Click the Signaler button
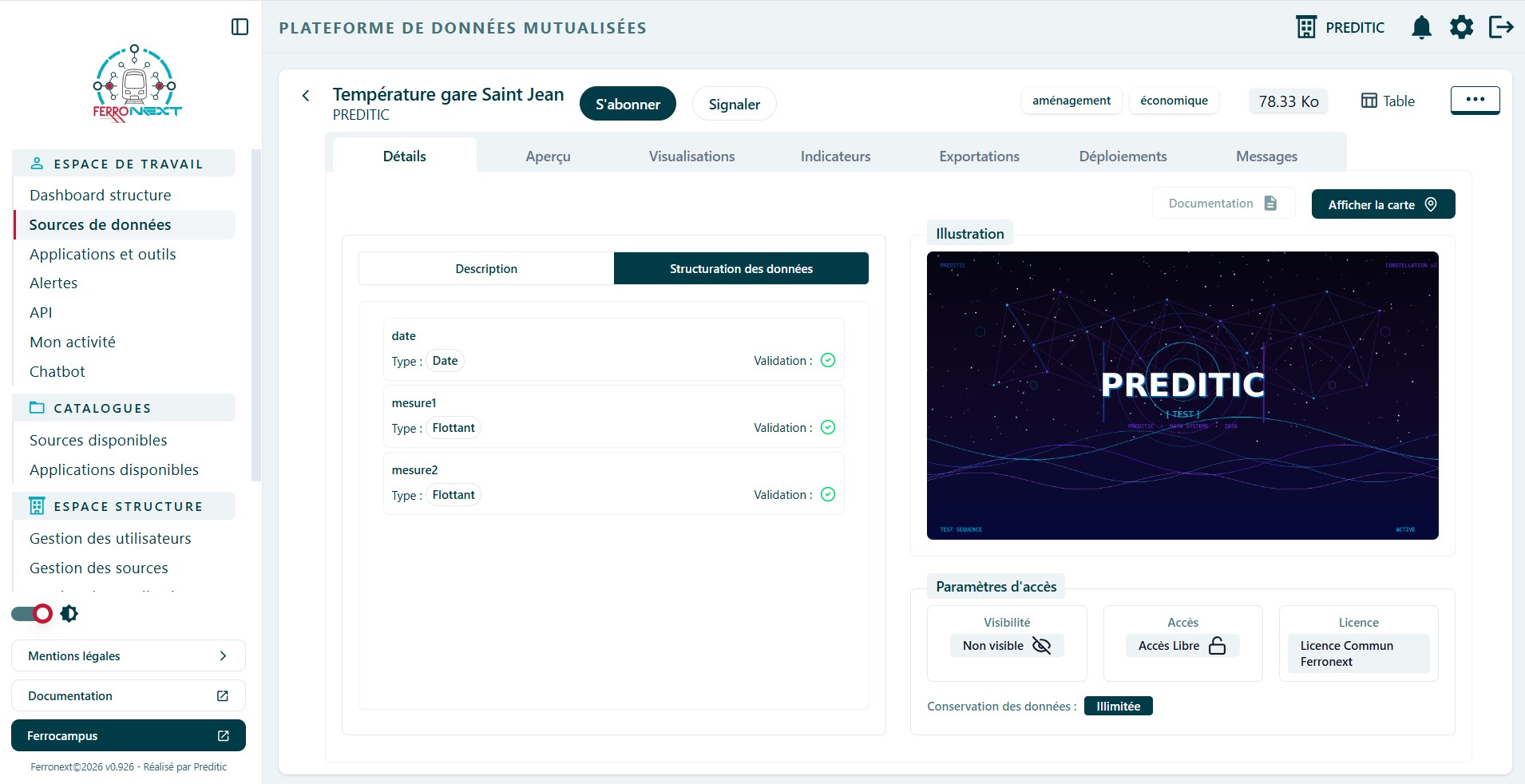The image size is (1525, 784). tap(735, 104)
